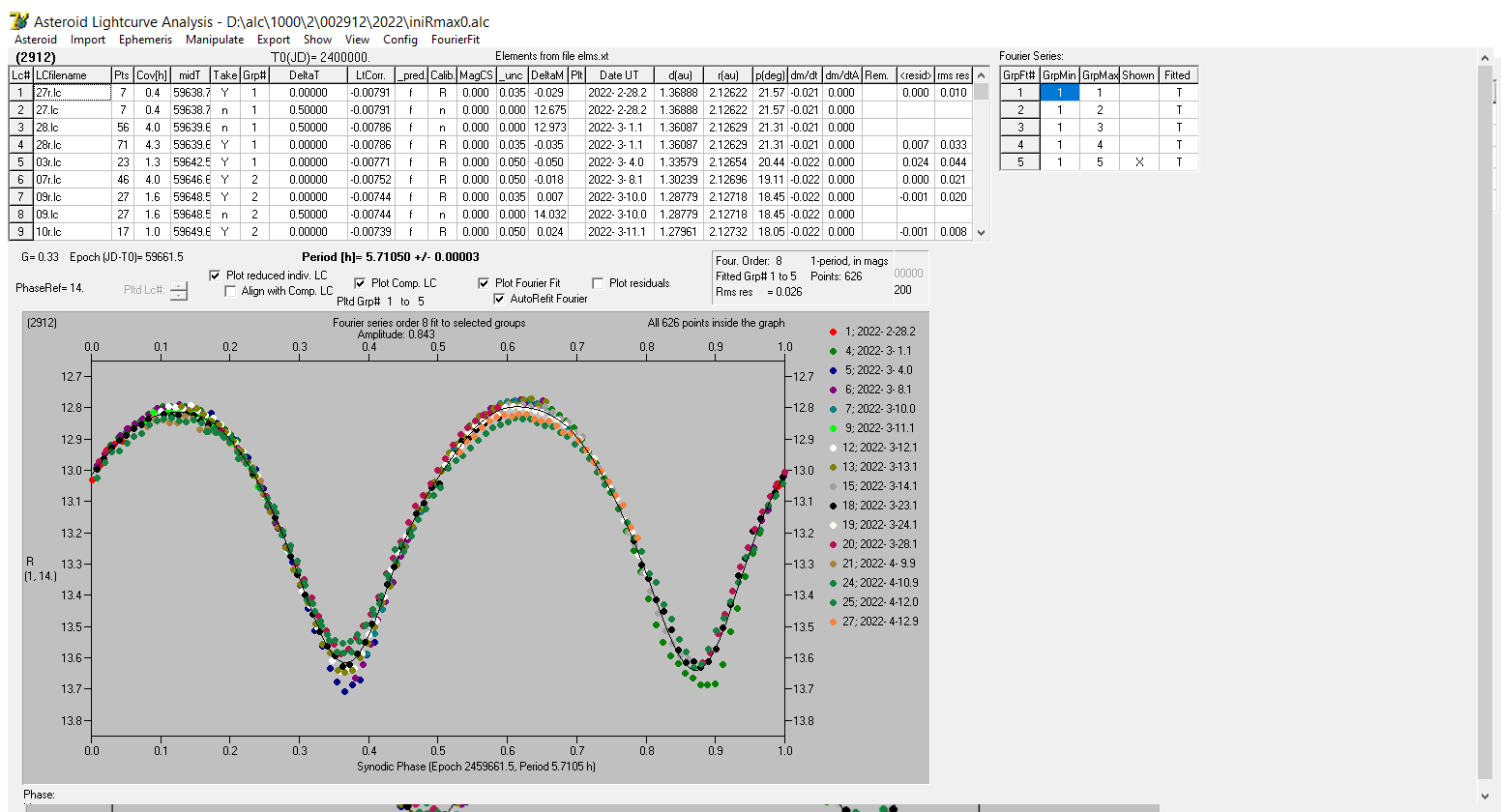Click legend marker for 27; 2022-4-12.9
Viewport: 1501px width, 812px height.
833,622
